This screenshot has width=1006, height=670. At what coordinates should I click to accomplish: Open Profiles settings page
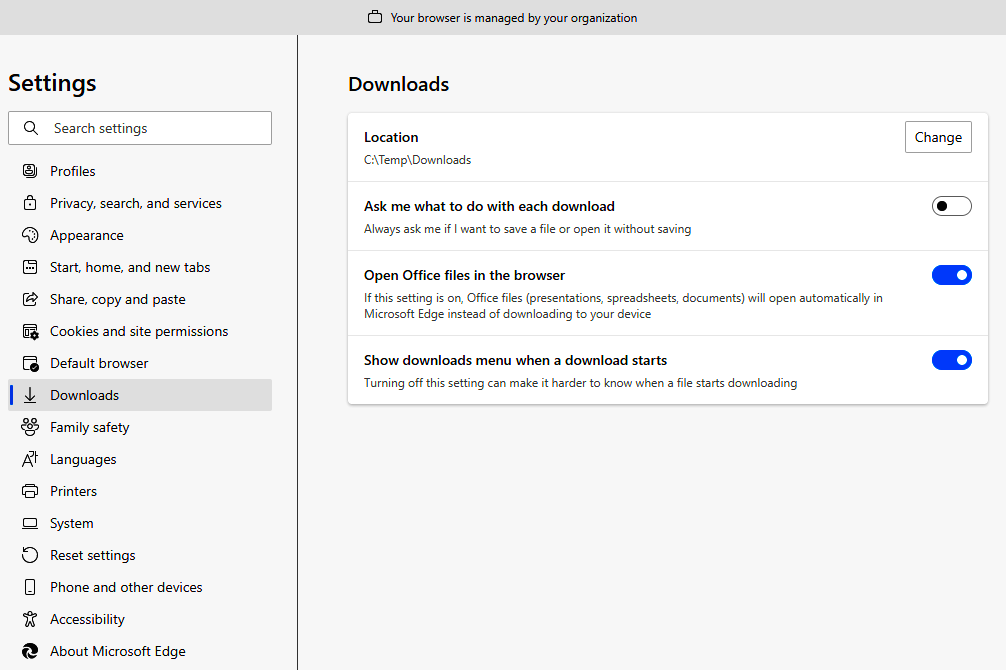click(140, 171)
